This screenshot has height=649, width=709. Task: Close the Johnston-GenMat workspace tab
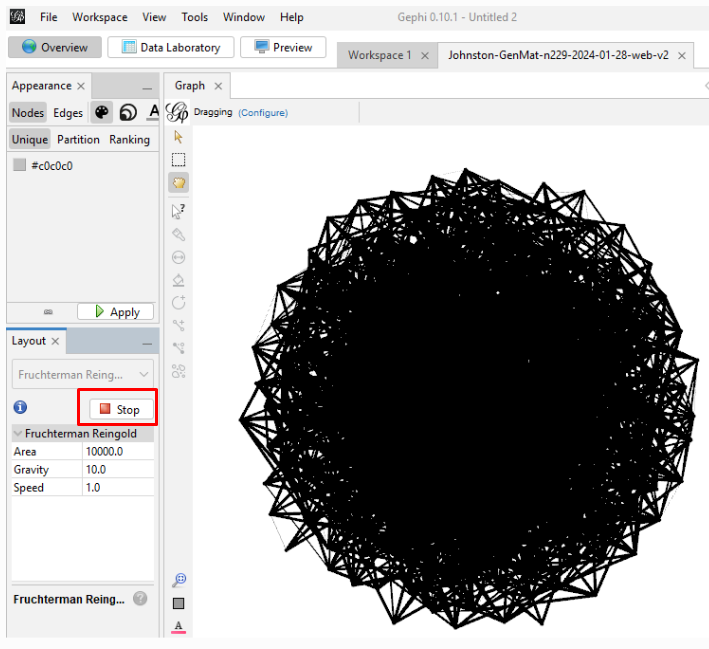(x=682, y=56)
